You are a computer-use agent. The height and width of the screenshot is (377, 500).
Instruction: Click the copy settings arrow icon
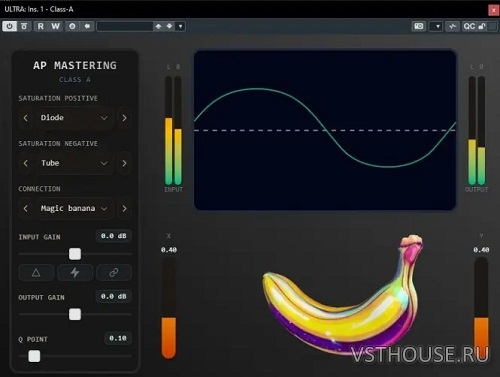click(x=87, y=26)
